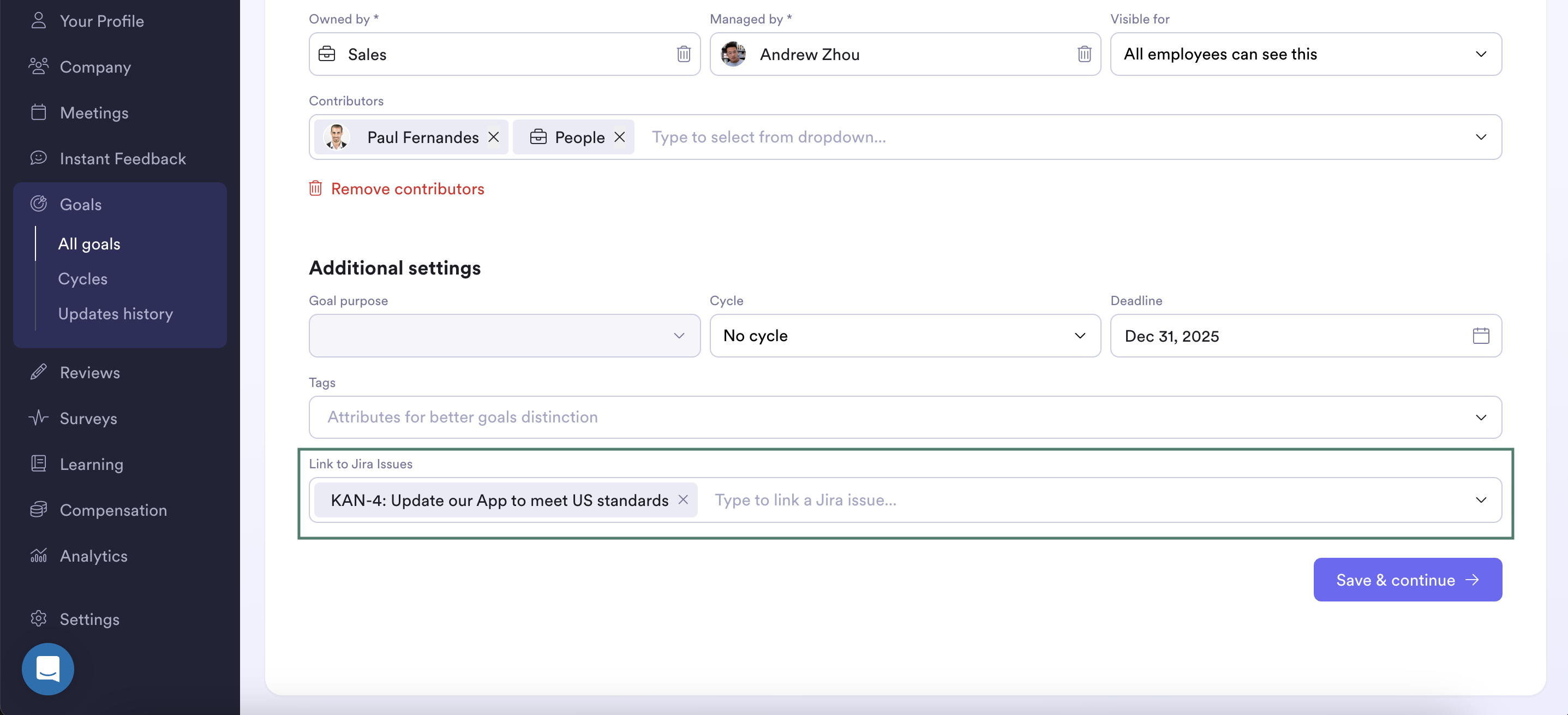Open the Compensation coins icon
1568x715 pixels.
pos(38,510)
